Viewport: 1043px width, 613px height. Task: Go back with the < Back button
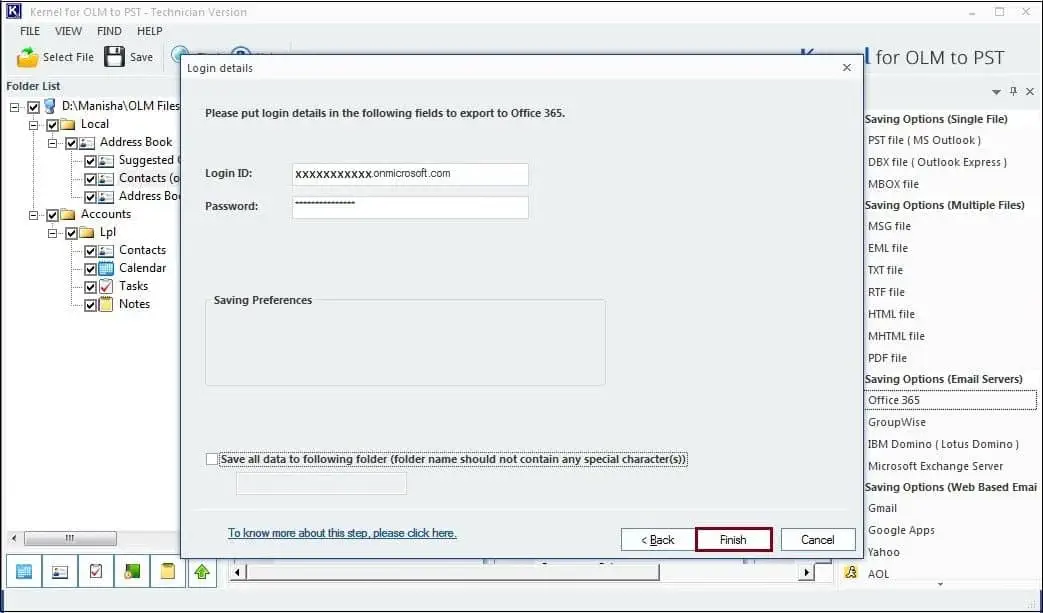pos(658,540)
